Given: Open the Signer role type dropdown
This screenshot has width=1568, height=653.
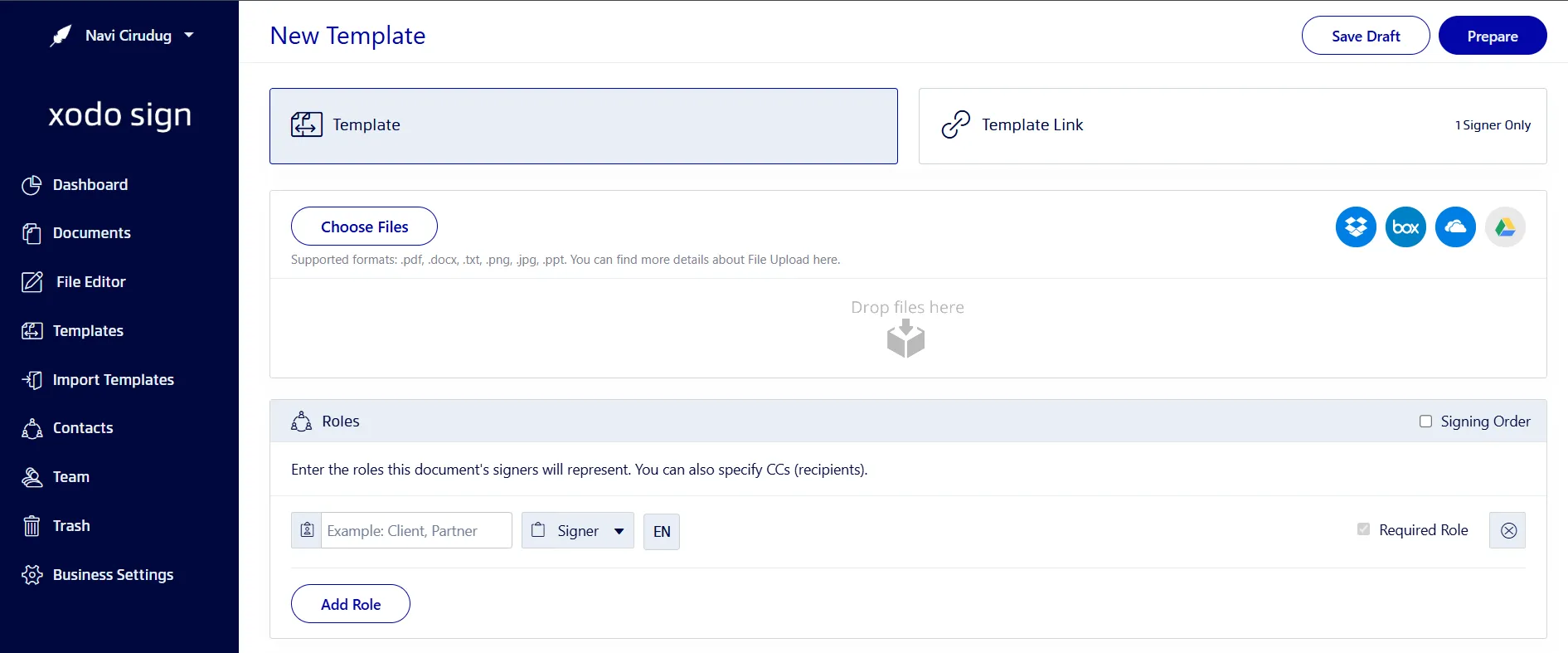Looking at the screenshot, I should coord(578,531).
